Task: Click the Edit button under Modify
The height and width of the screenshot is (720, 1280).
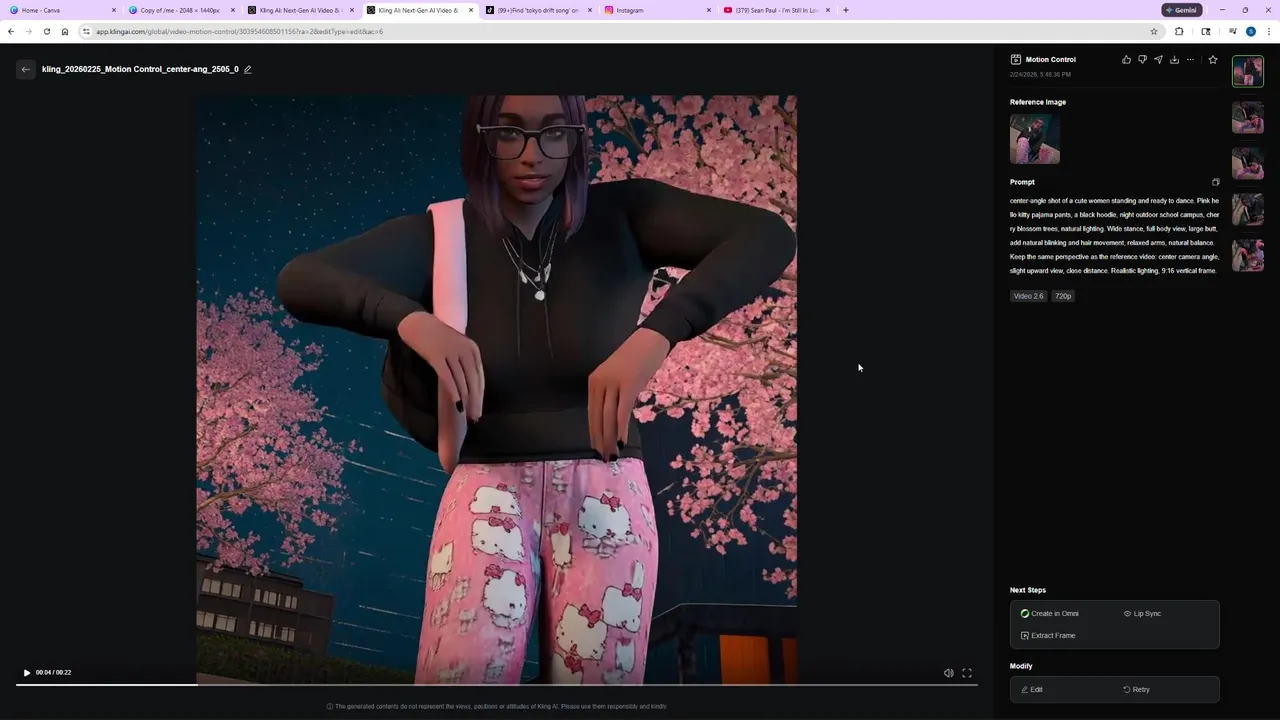Action: 1032,690
